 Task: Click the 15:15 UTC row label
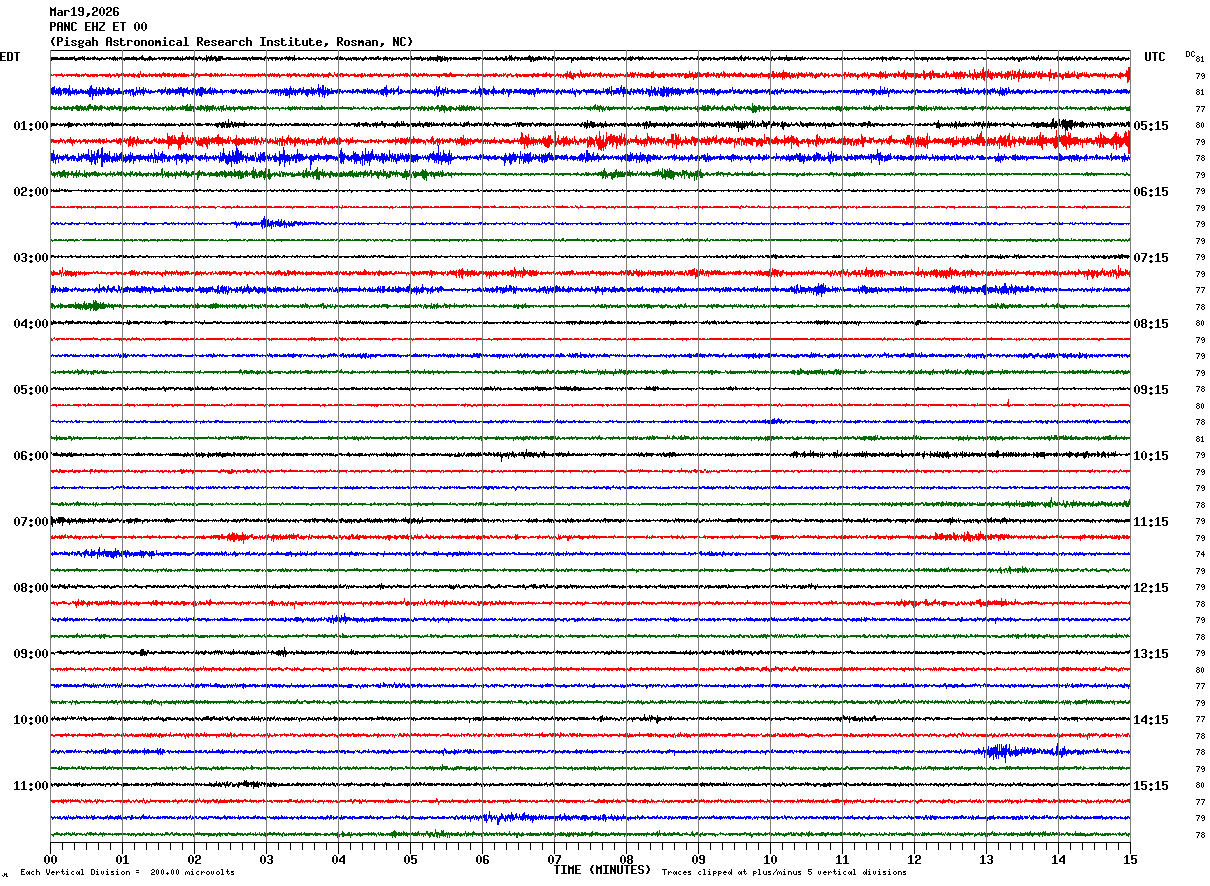1151,786
